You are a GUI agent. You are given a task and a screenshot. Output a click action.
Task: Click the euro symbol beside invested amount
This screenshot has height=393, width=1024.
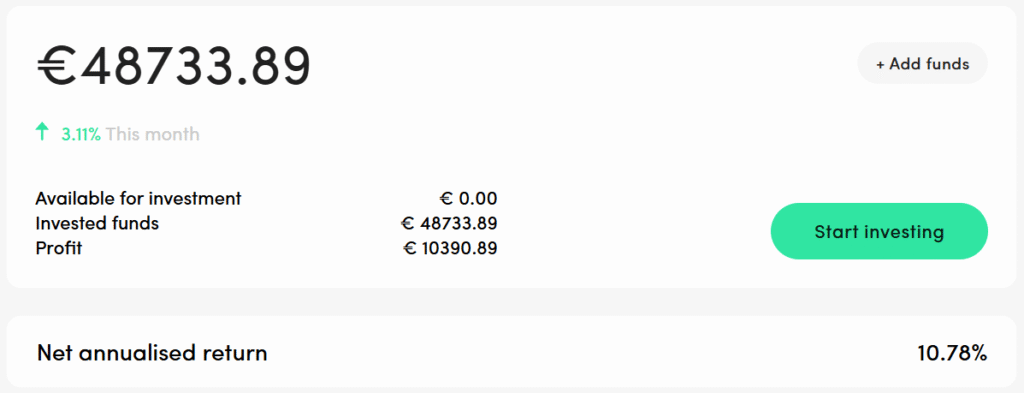click(x=407, y=224)
